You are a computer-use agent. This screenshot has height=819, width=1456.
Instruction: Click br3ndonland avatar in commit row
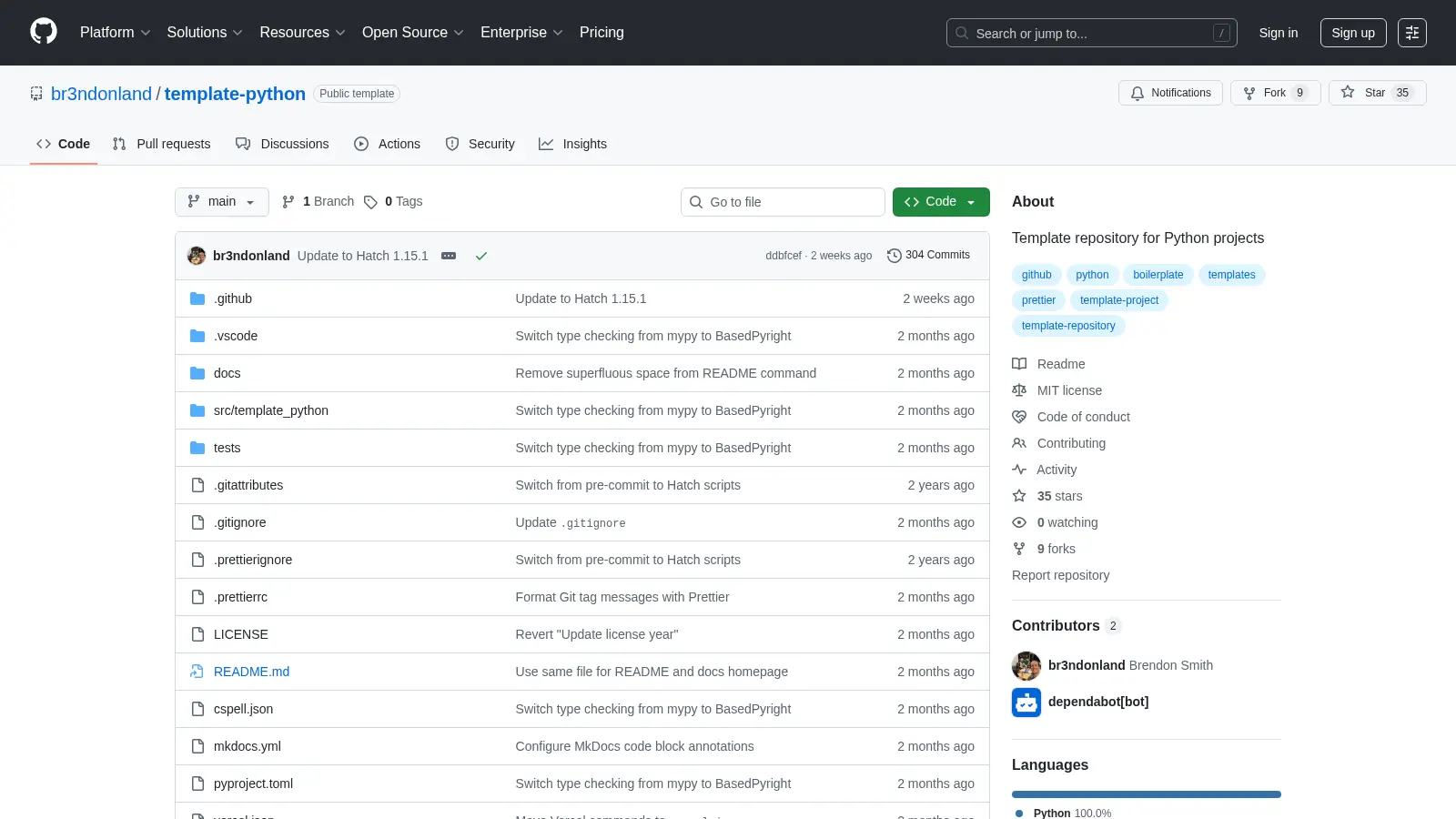click(x=197, y=256)
